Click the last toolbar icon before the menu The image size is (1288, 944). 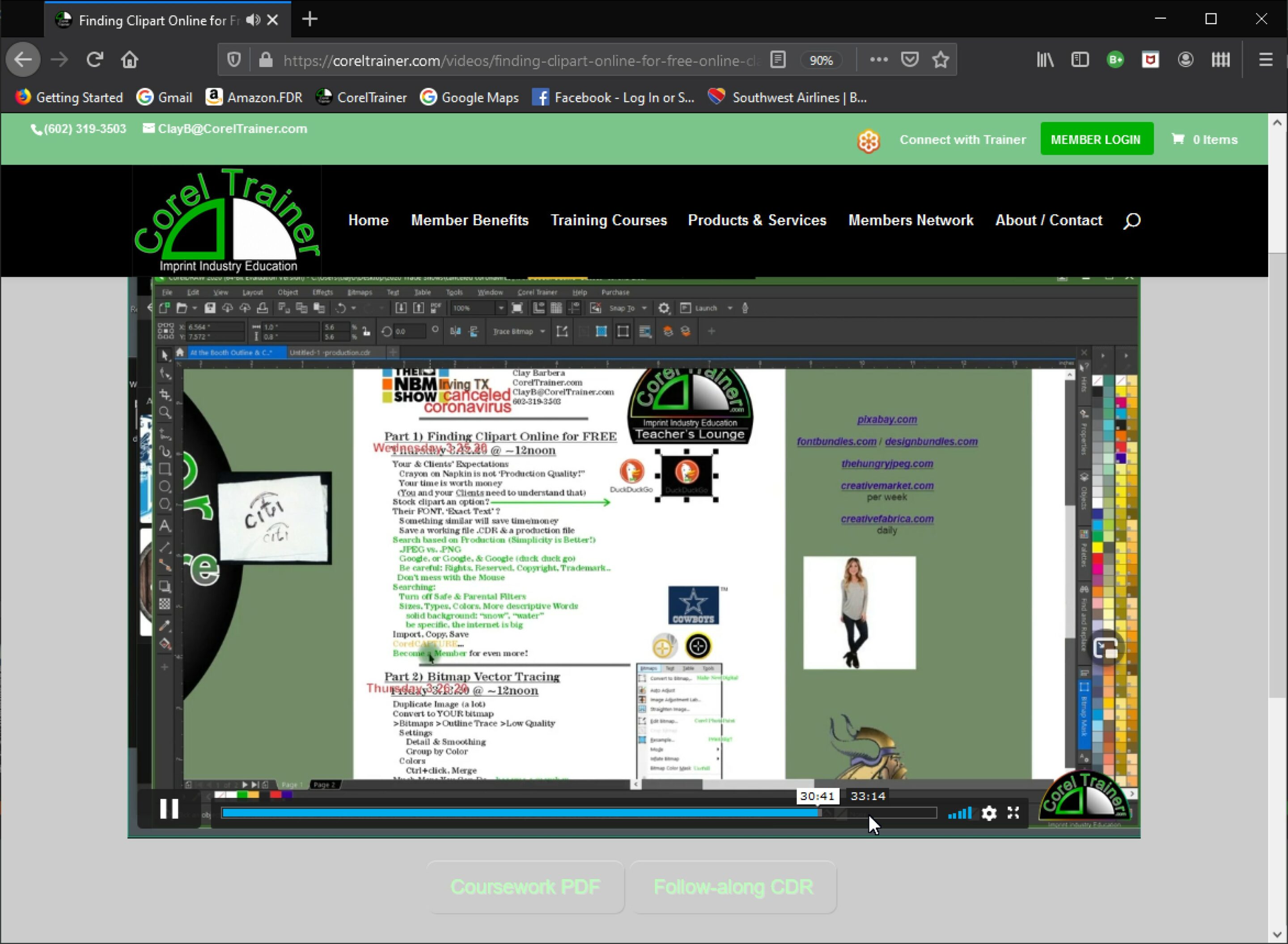pyautogui.click(x=1220, y=59)
